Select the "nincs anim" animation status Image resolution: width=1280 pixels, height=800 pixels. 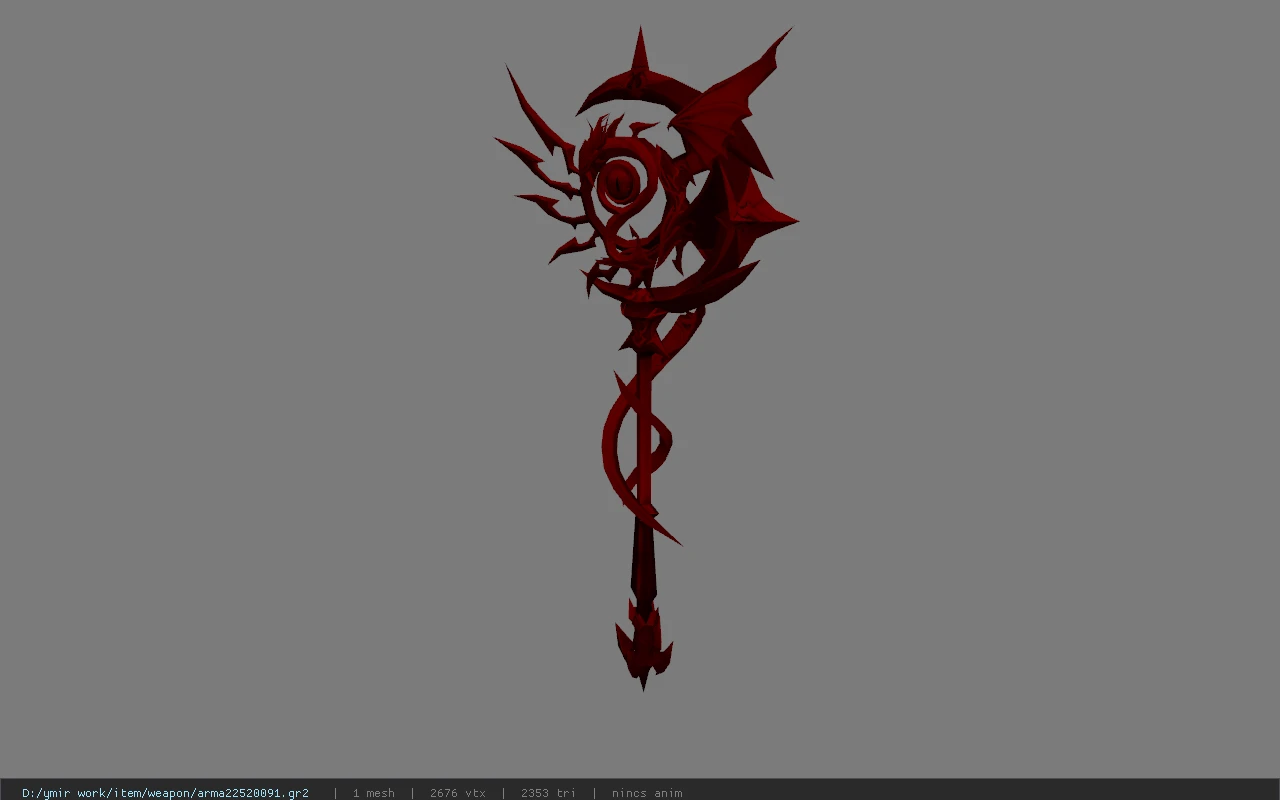coord(647,793)
